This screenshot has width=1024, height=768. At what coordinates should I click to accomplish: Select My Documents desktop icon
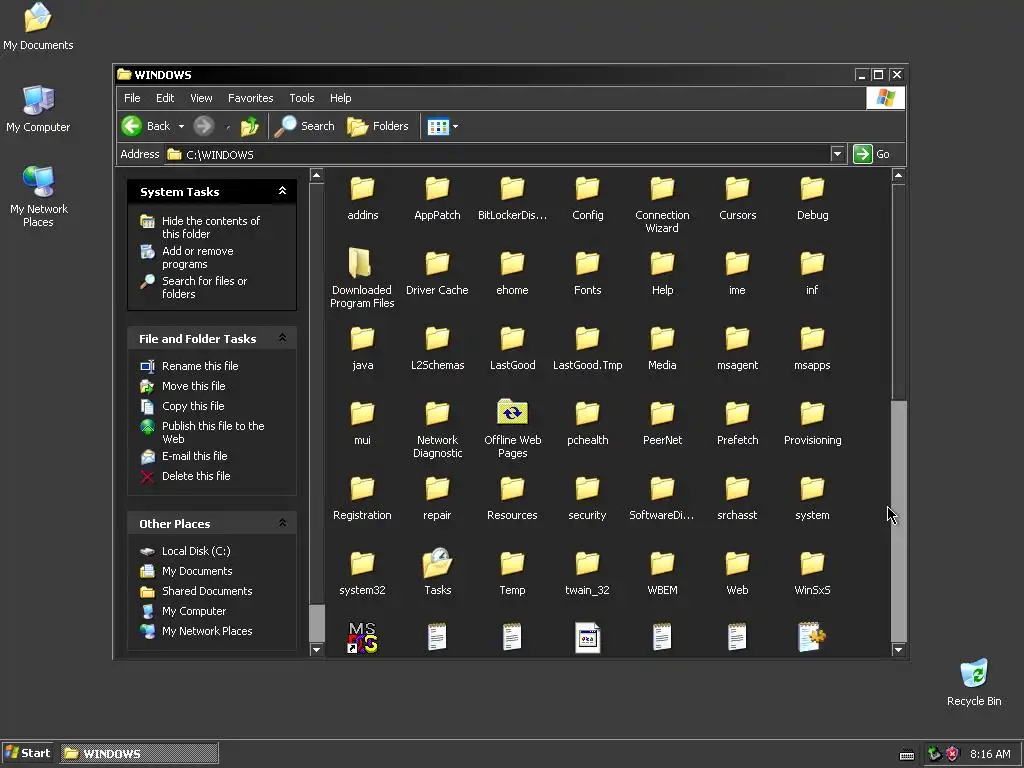point(38,27)
